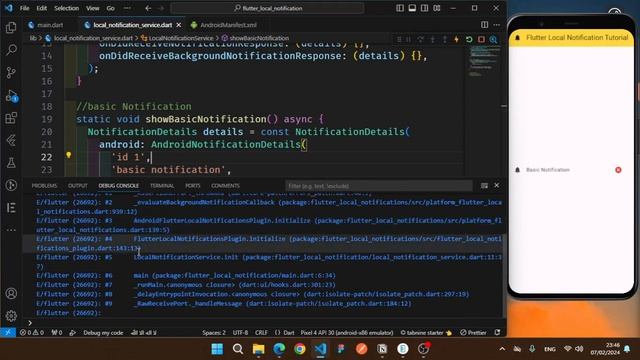Click the debug Step Into icon

(x=433, y=39)
